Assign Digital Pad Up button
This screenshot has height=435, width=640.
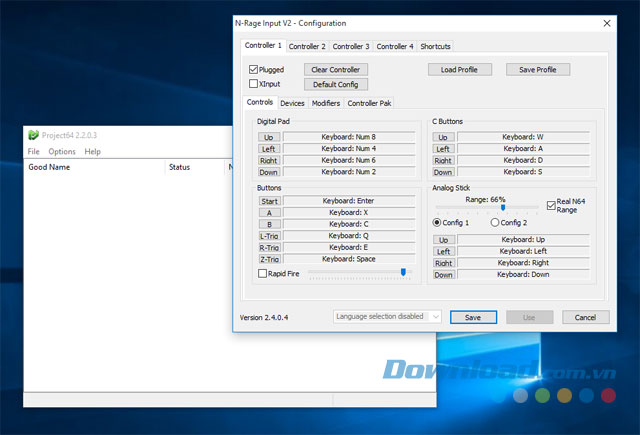[x=269, y=137]
